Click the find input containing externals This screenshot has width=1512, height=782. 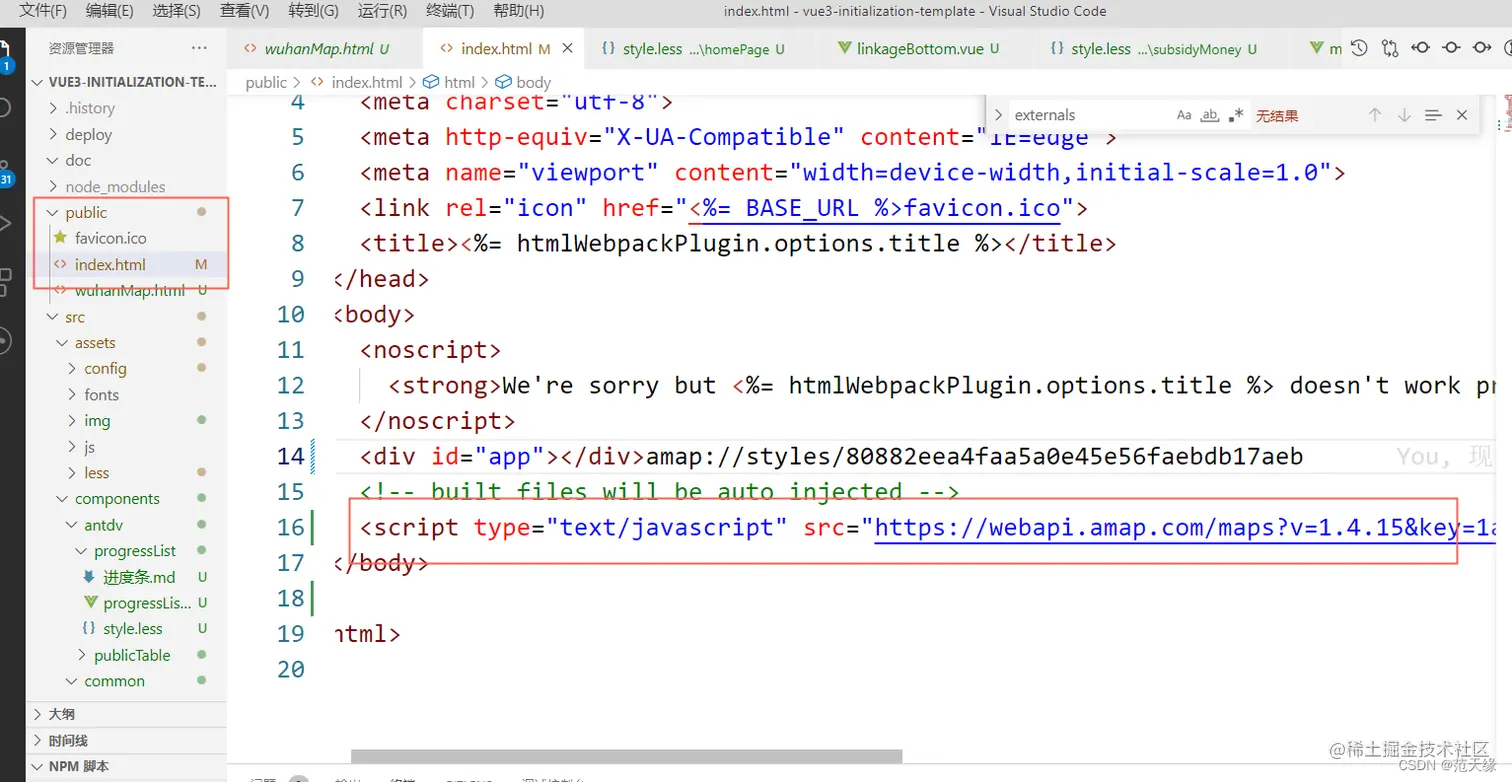[1090, 115]
